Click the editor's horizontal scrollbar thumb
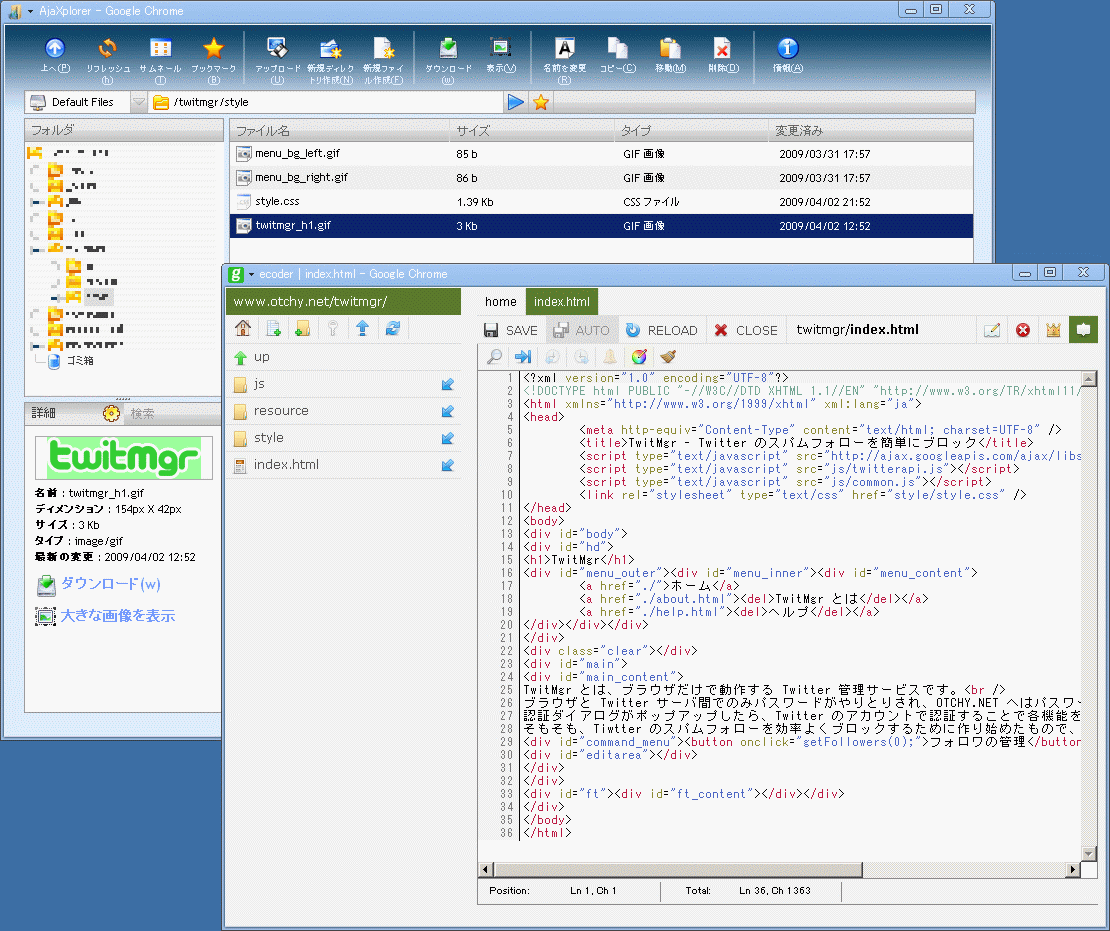This screenshot has width=1110, height=931. (x=678, y=869)
